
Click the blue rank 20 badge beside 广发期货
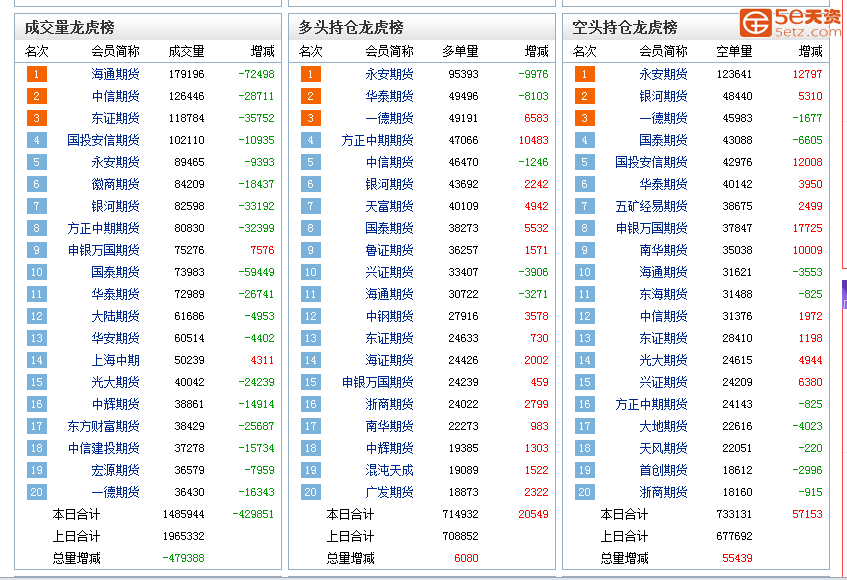point(311,493)
